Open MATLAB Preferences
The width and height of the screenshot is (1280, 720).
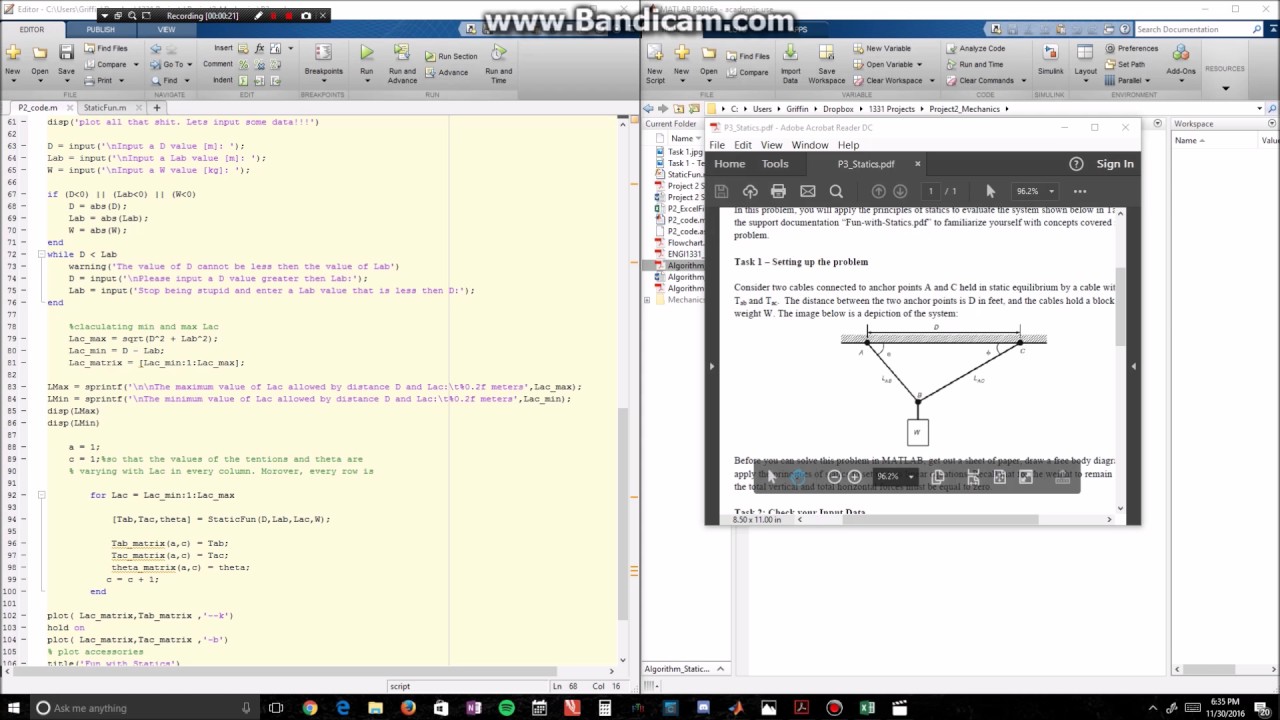(x=1131, y=48)
